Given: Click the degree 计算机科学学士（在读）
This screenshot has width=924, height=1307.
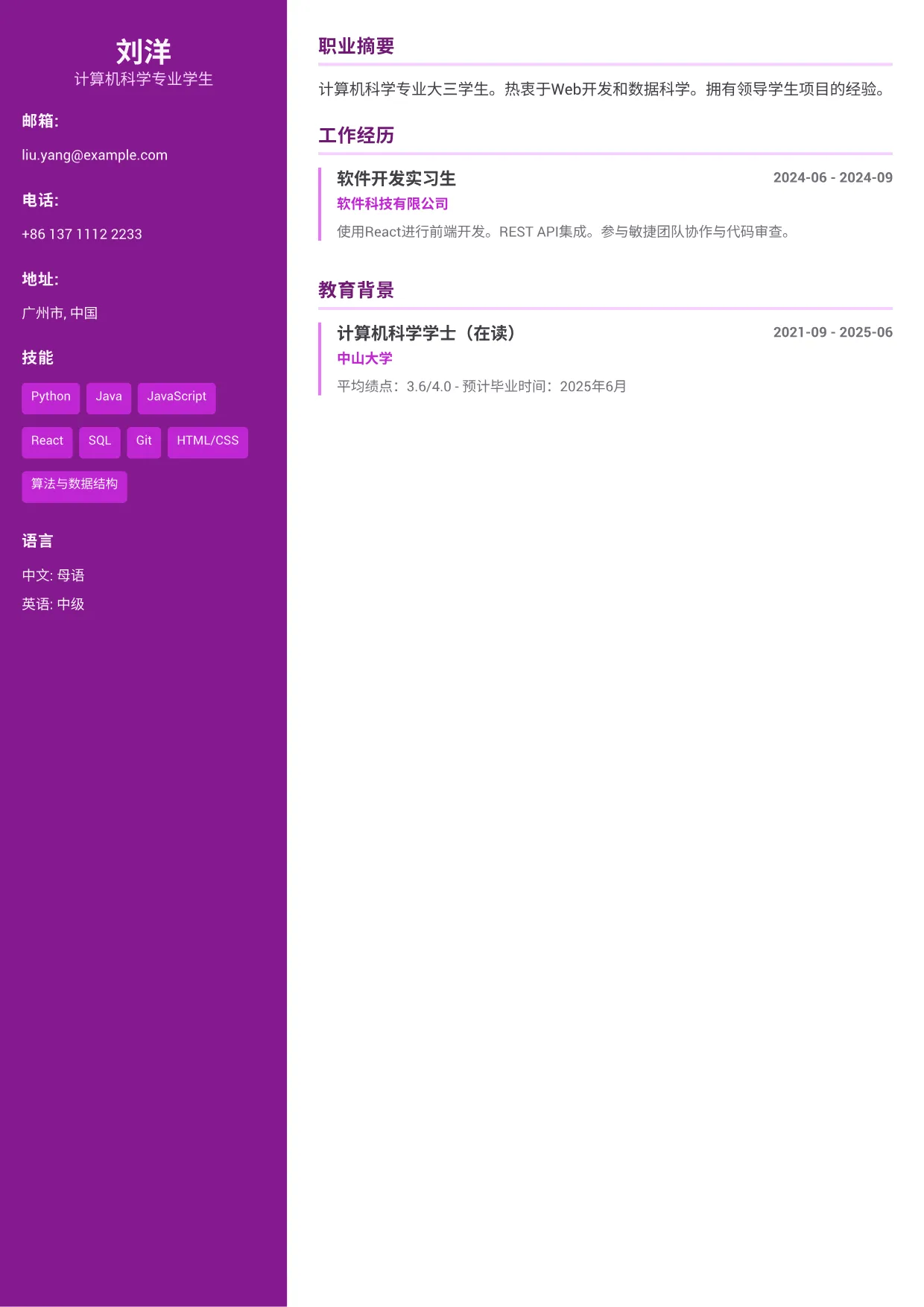Looking at the screenshot, I should tap(427, 333).
